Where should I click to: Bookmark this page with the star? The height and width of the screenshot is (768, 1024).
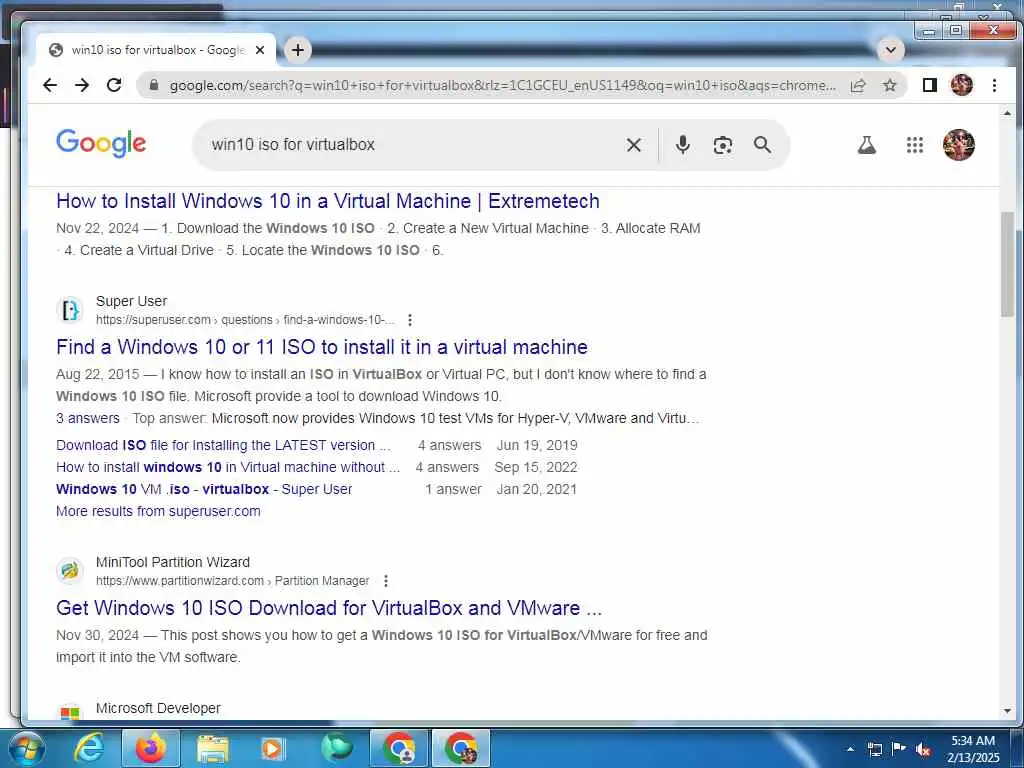click(889, 85)
